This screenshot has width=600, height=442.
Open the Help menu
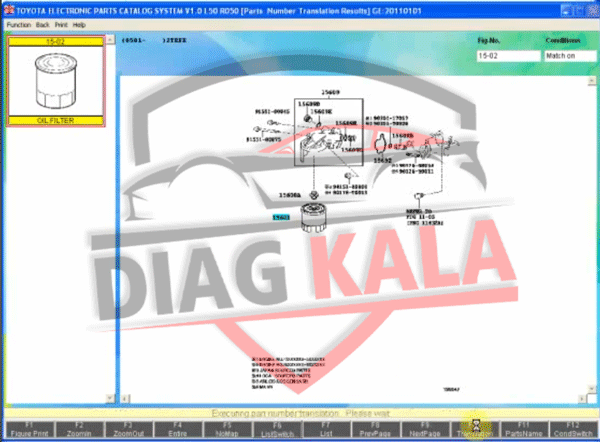tap(79, 25)
